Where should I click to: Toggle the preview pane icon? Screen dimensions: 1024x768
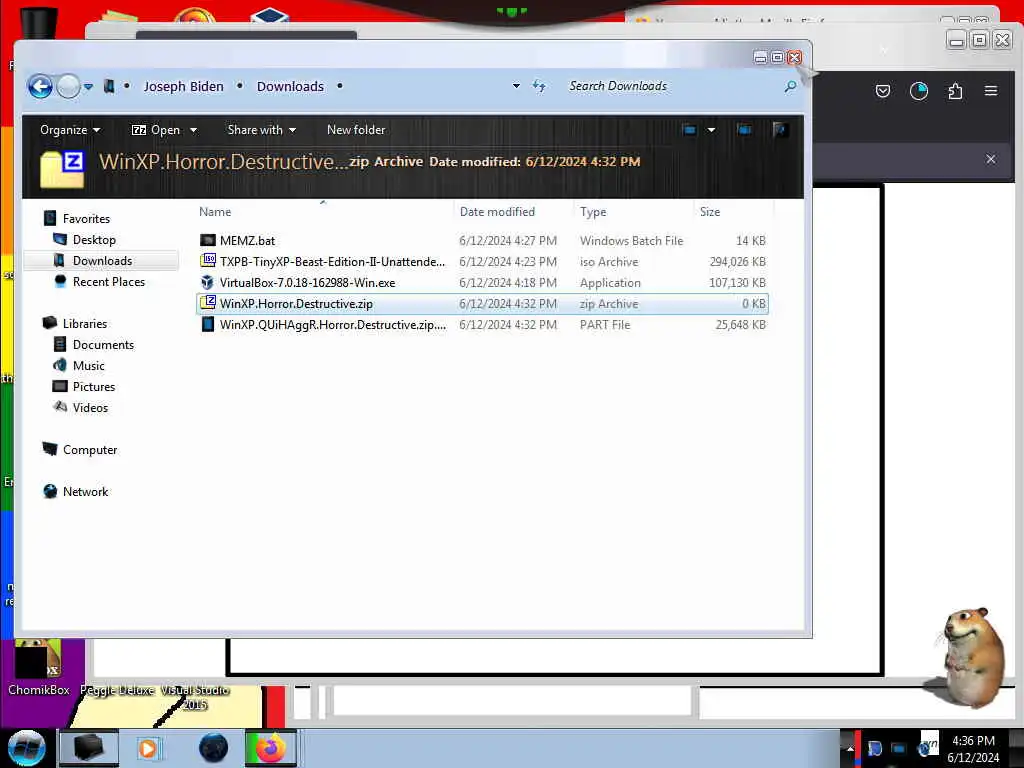(744, 130)
